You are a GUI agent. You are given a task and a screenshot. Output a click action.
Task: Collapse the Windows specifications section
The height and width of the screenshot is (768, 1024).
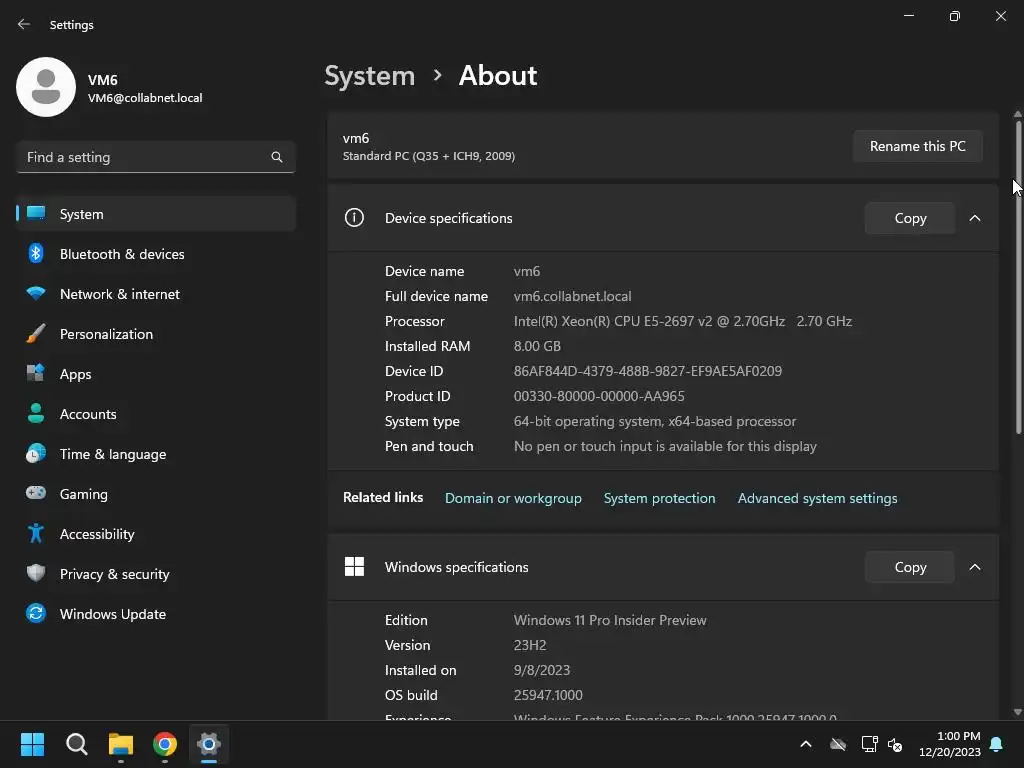point(974,567)
